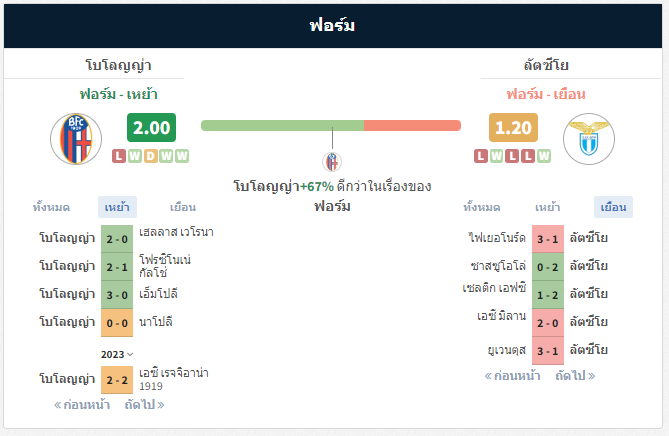
Task: Open the Feyenoord 3-1 Lazio score
Action: [548, 239]
